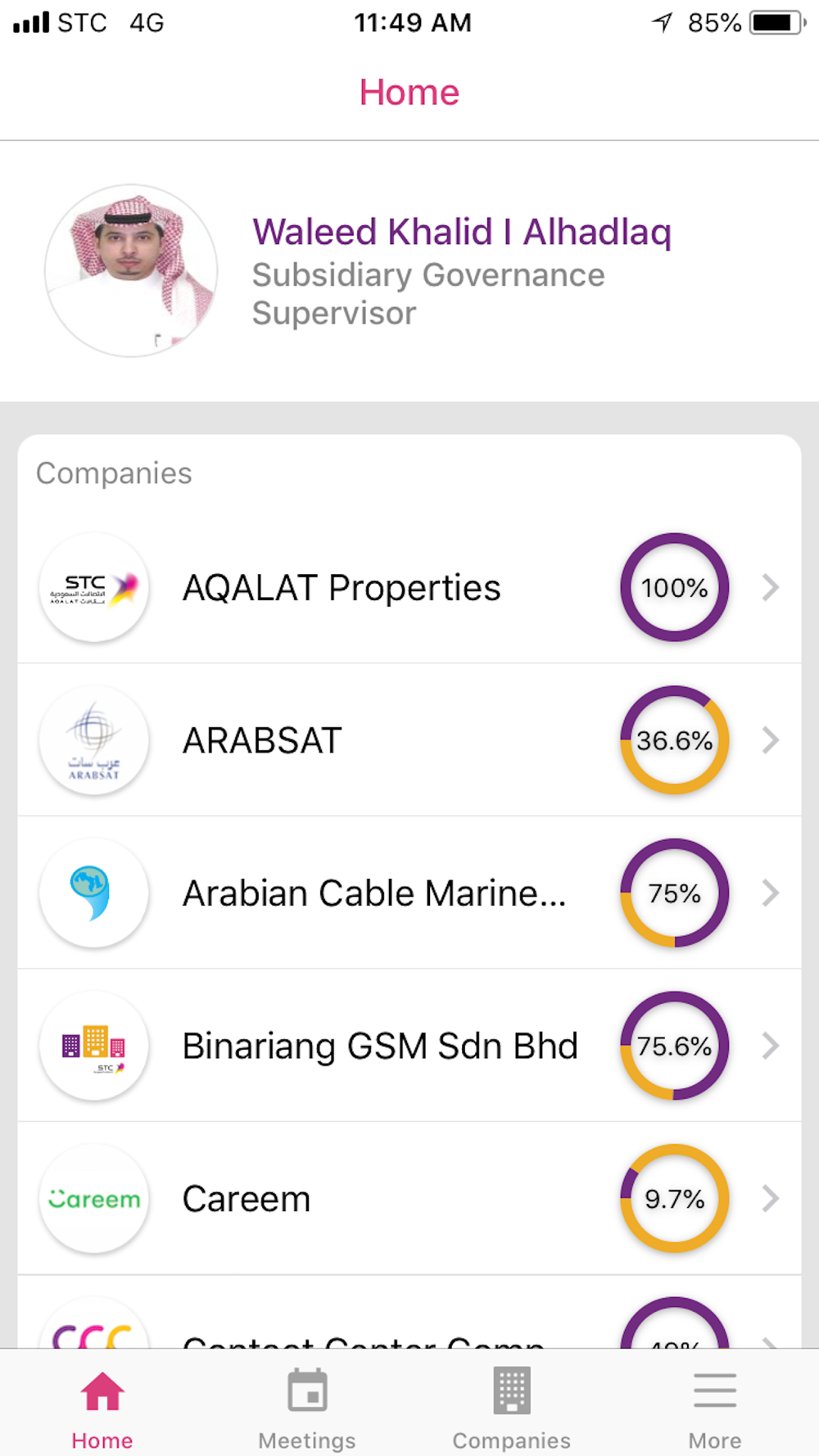Tap the Binariang GSM building logo
Viewport: 819px width, 1456px height.
pyautogui.click(x=94, y=1046)
